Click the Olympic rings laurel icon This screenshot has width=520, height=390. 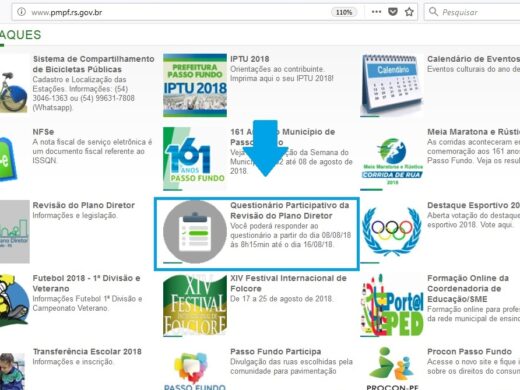(x=392, y=231)
